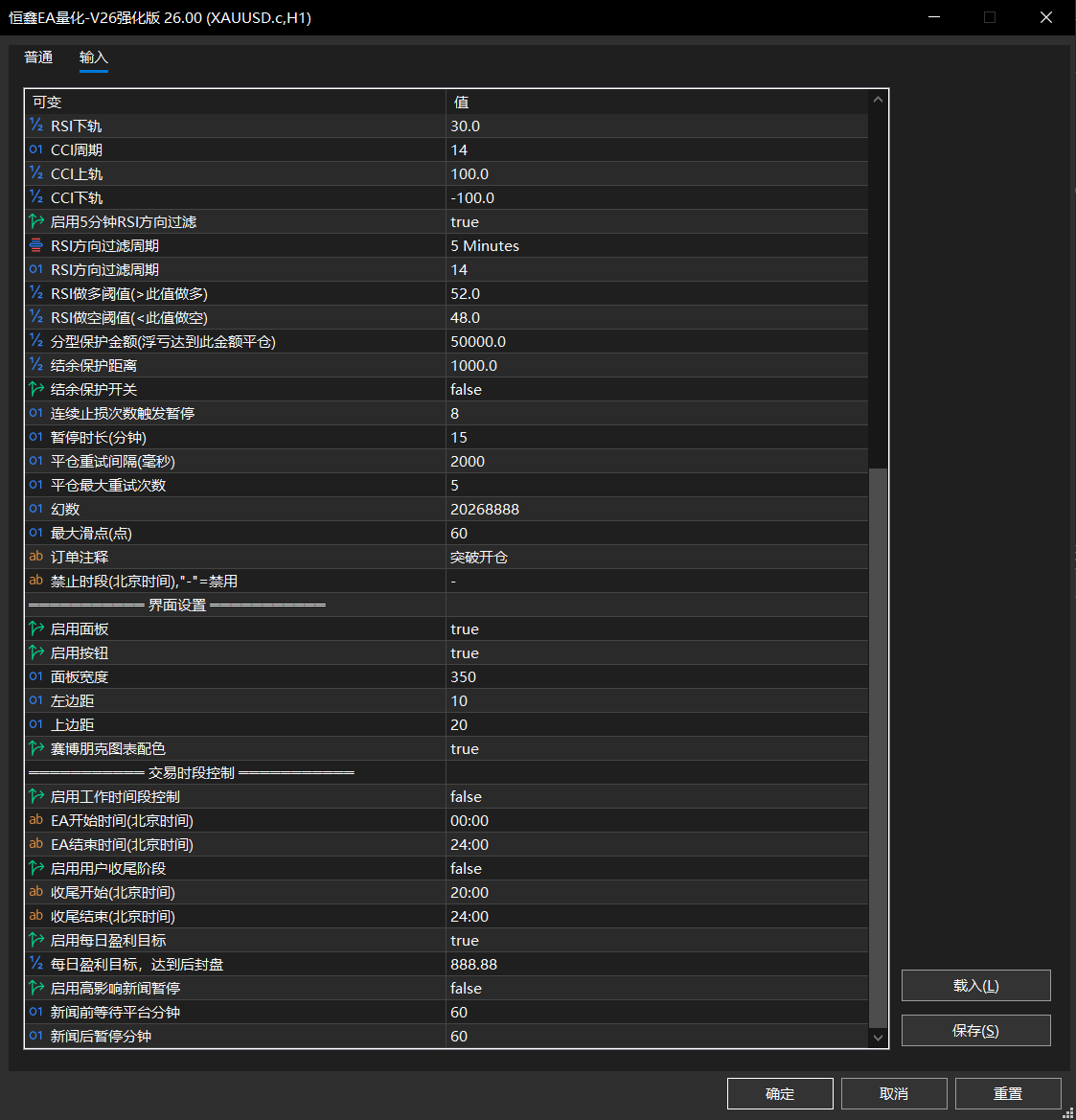This screenshot has height=1120, width=1076.
Task: Click the scrollbar down arrow
Action: click(x=878, y=1038)
